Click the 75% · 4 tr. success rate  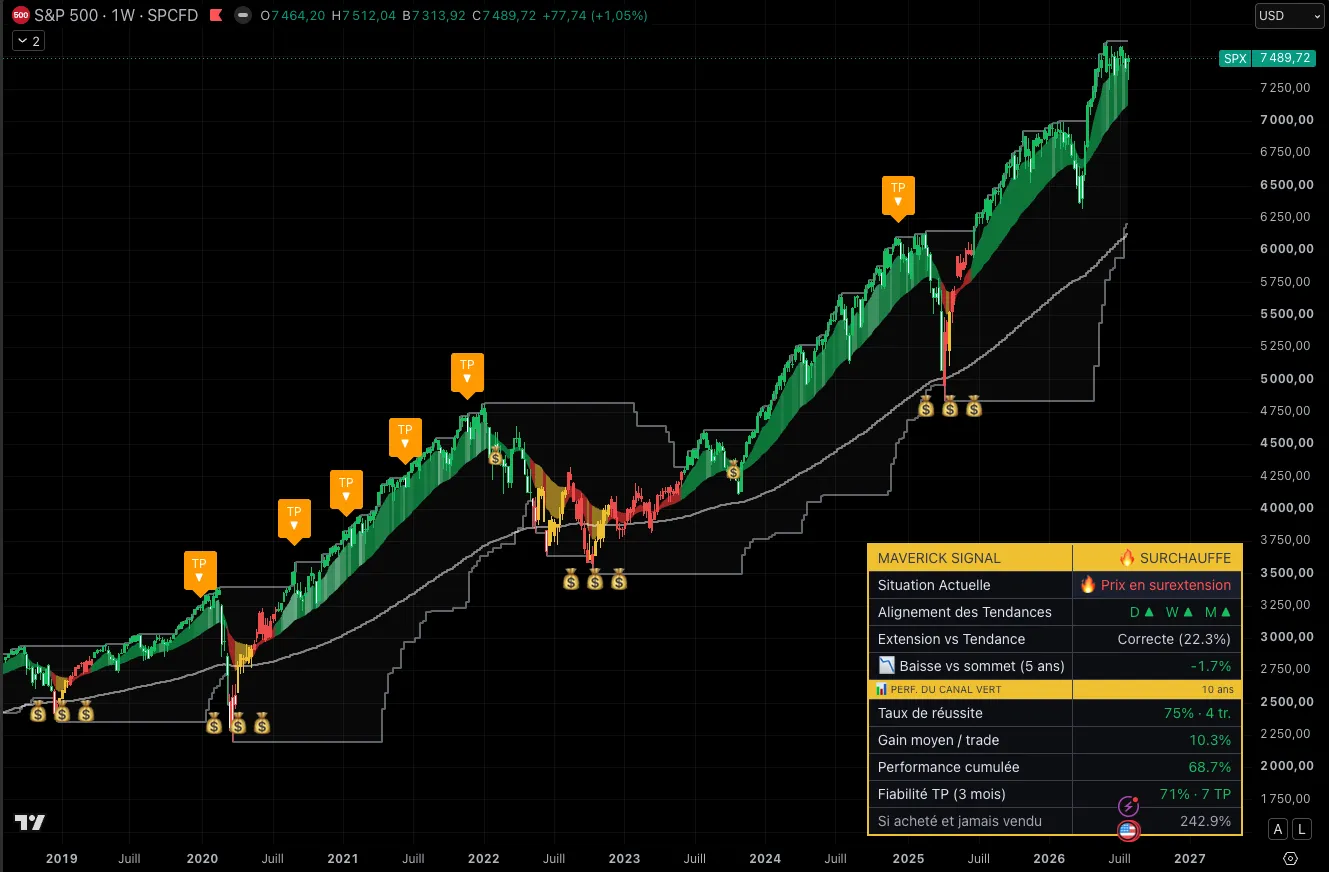click(x=1198, y=713)
